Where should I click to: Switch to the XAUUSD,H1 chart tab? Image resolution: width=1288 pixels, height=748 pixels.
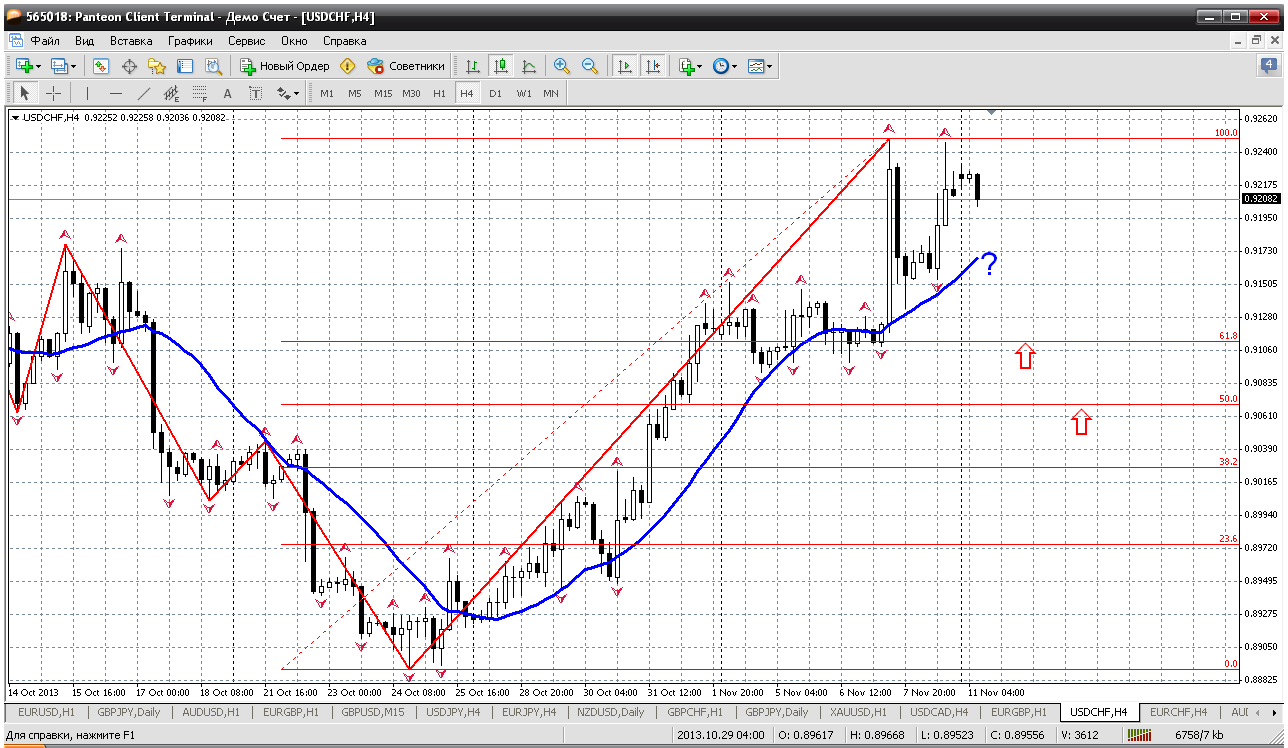[858, 712]
